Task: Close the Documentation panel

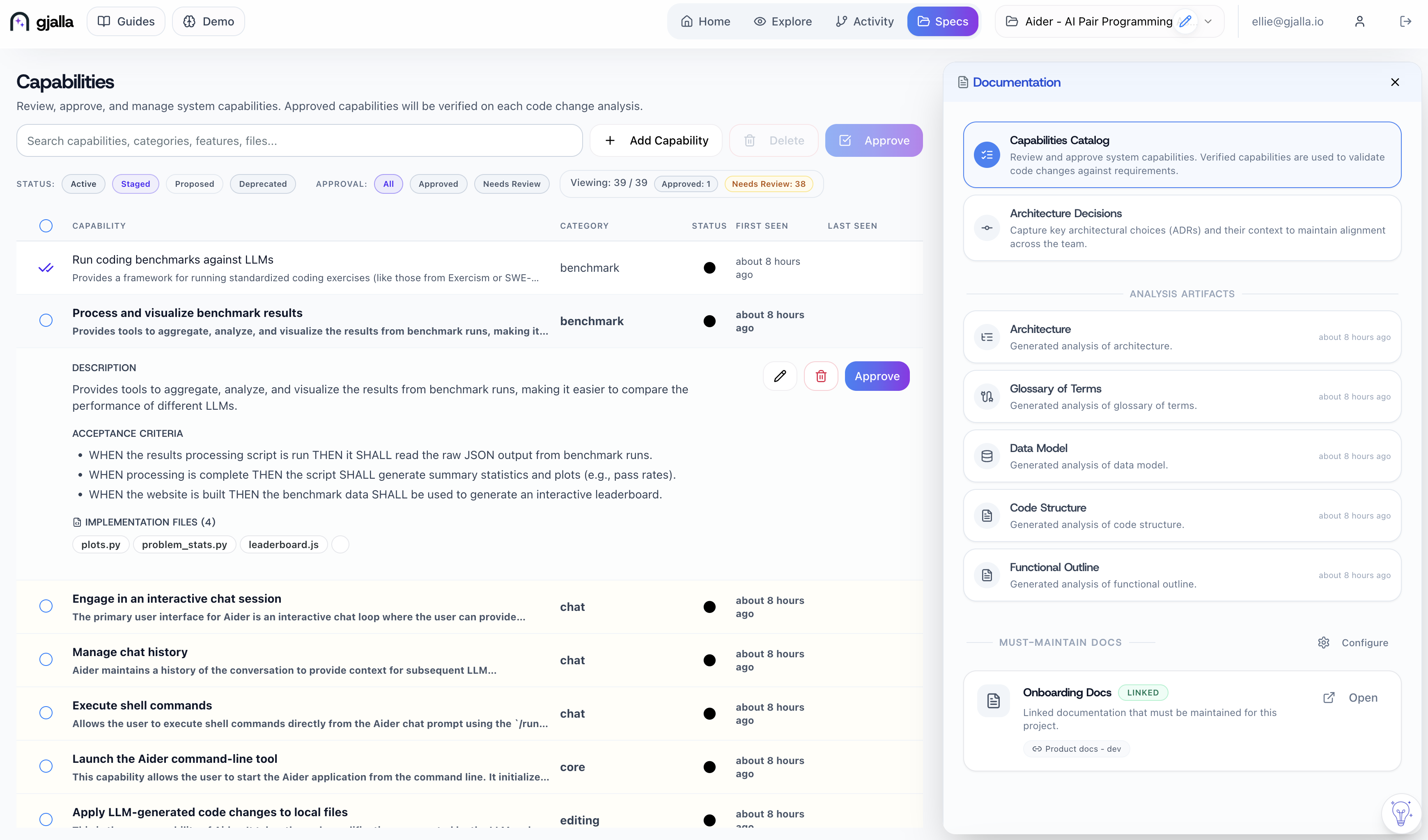Action: click(x=1395, y=82)
